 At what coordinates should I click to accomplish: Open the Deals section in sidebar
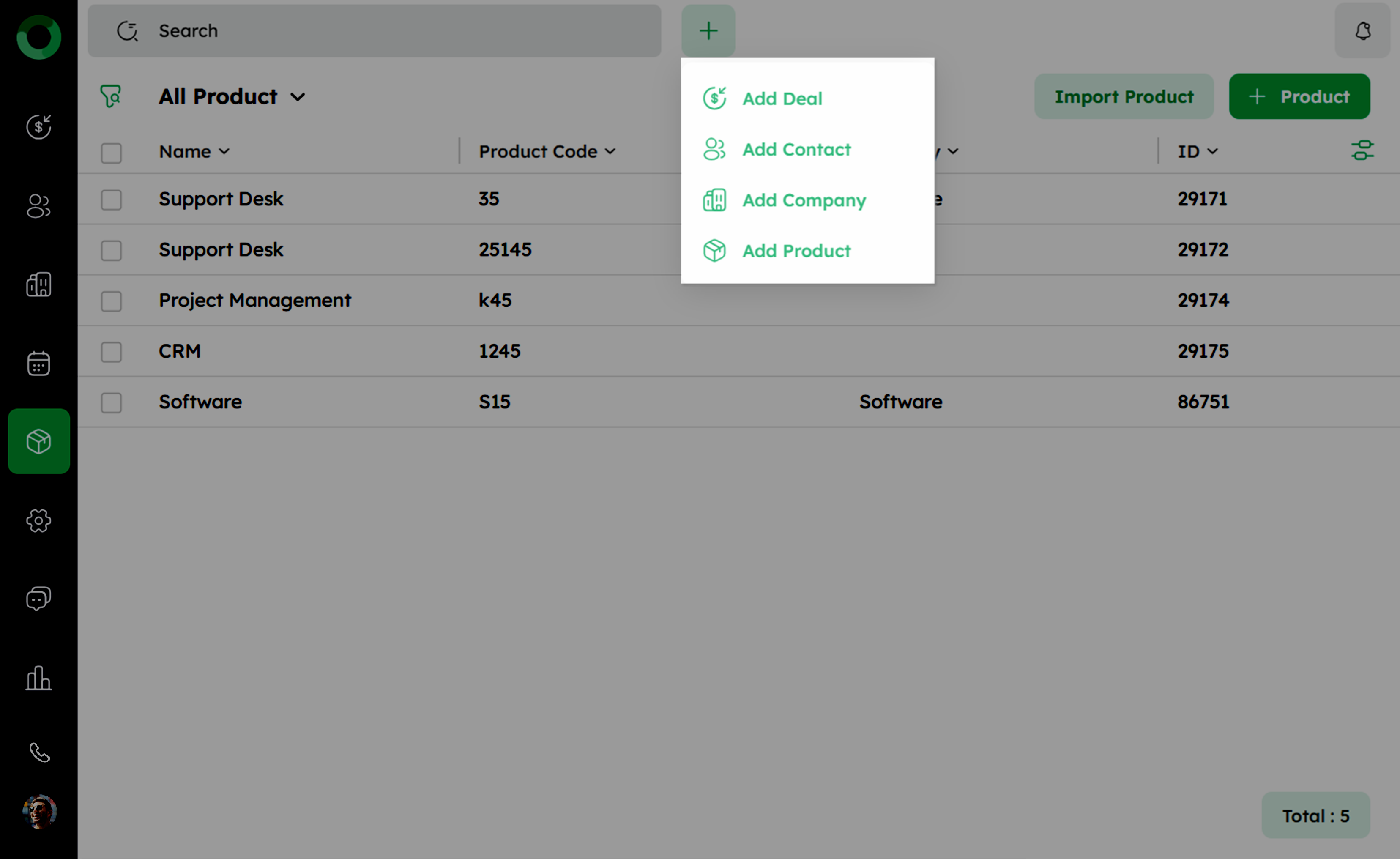[38, 127]
